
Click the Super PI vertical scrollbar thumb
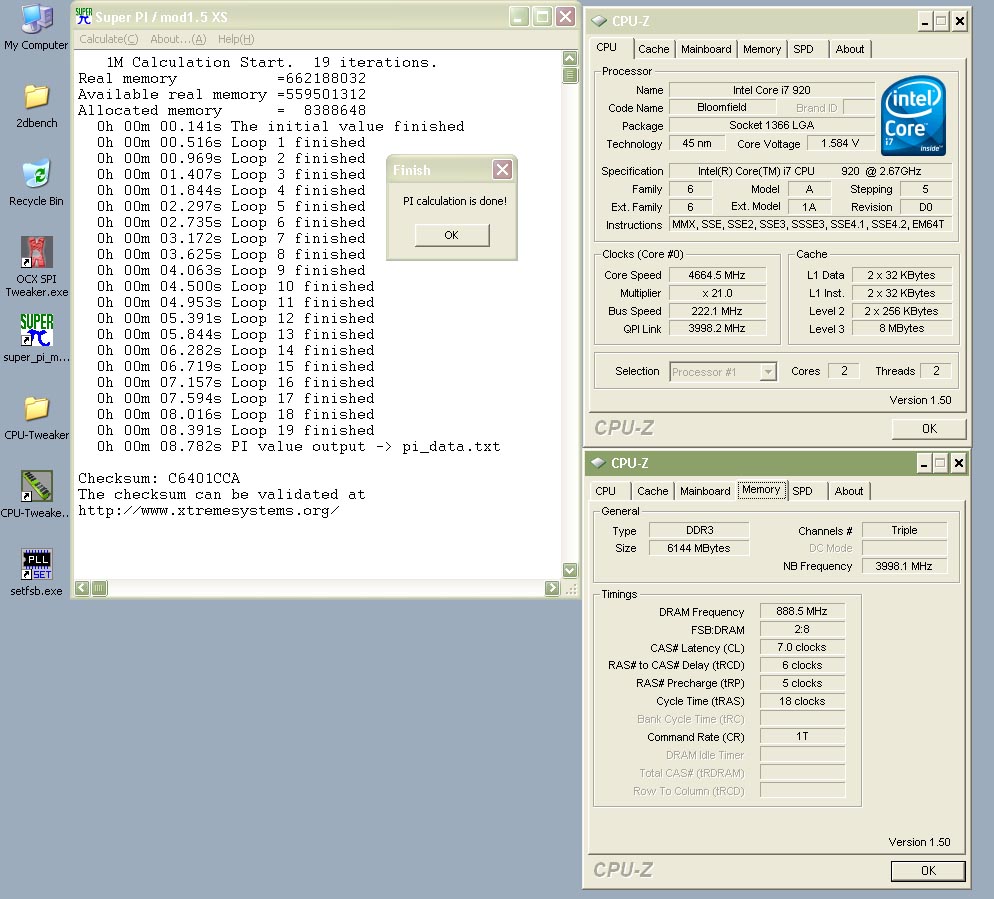point(570,75)
